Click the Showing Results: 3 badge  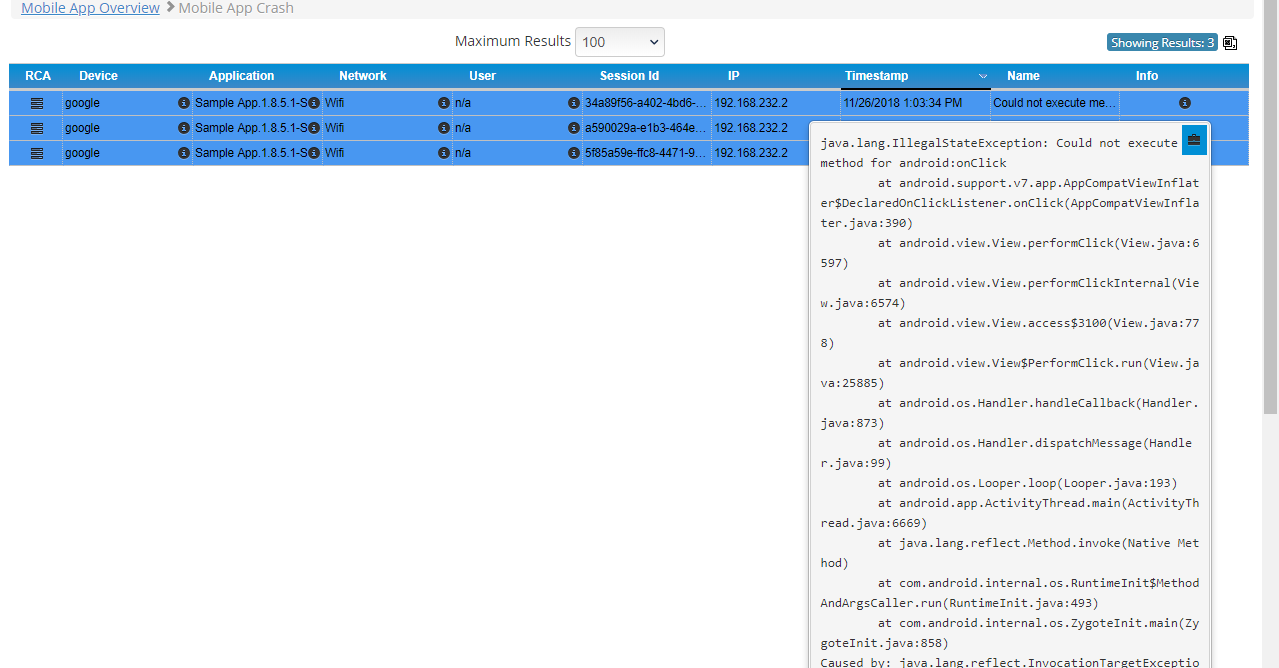1161,43
